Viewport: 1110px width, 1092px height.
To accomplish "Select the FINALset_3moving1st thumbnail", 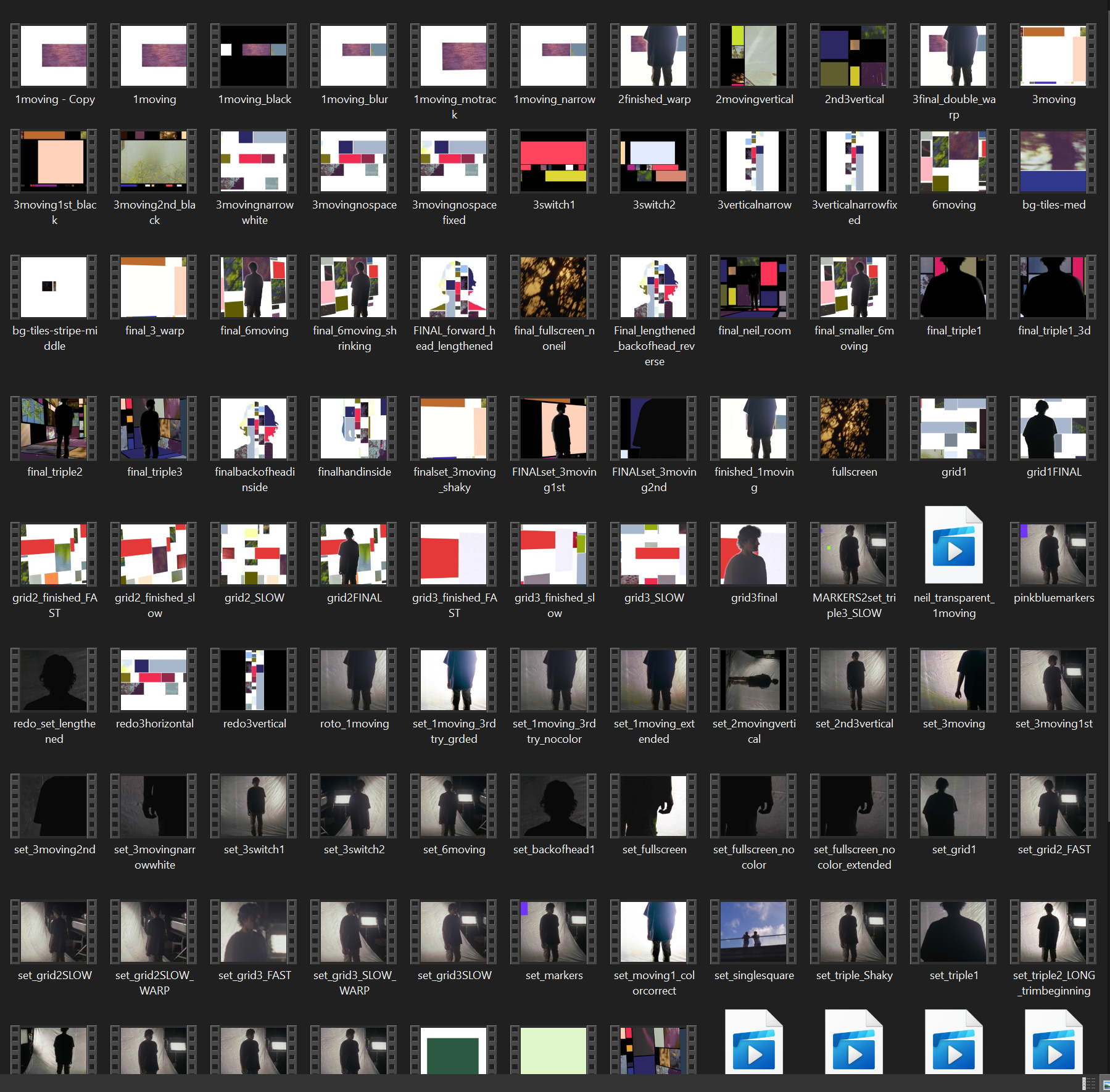I will (553, 428).
